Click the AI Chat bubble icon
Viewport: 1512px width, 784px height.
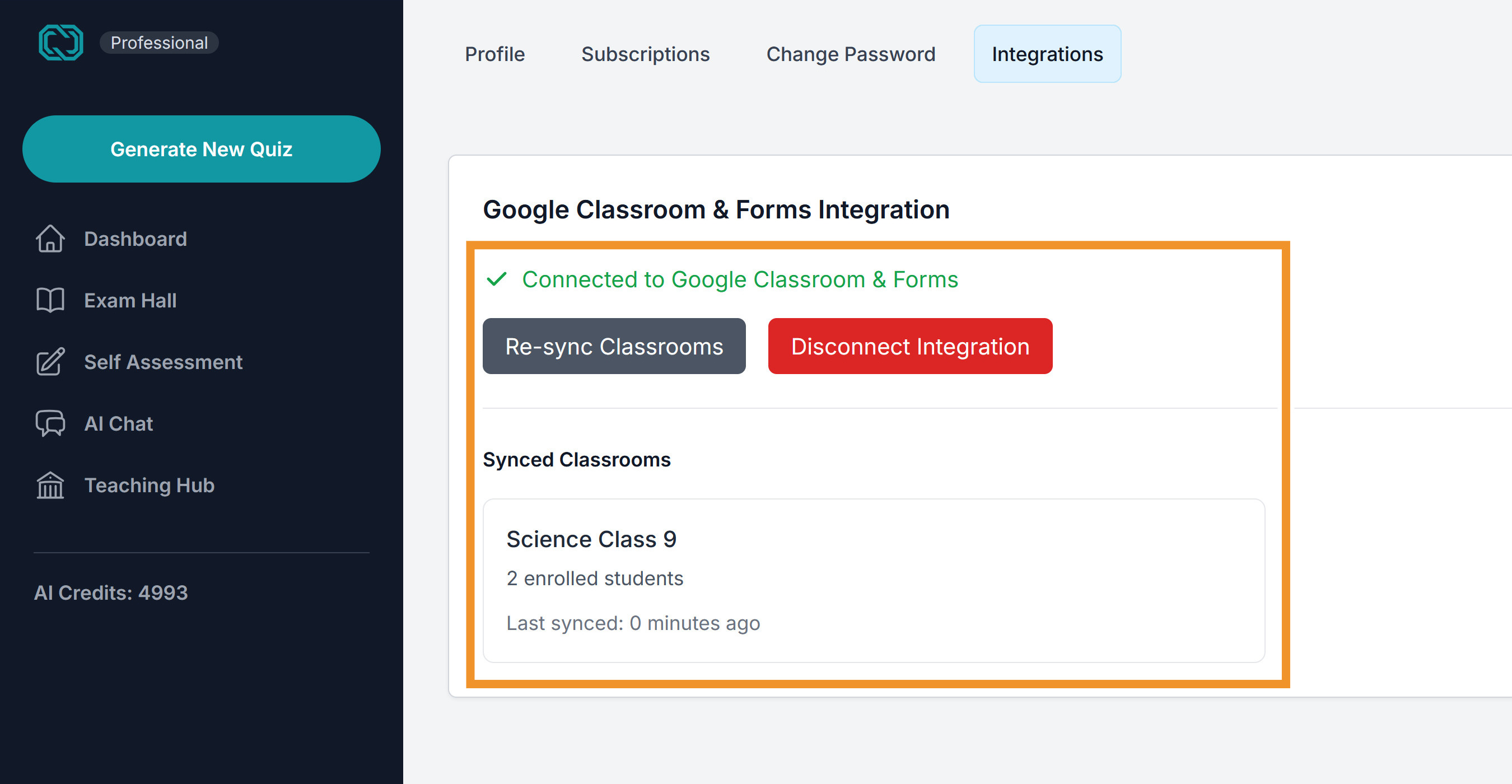point(50,423)
